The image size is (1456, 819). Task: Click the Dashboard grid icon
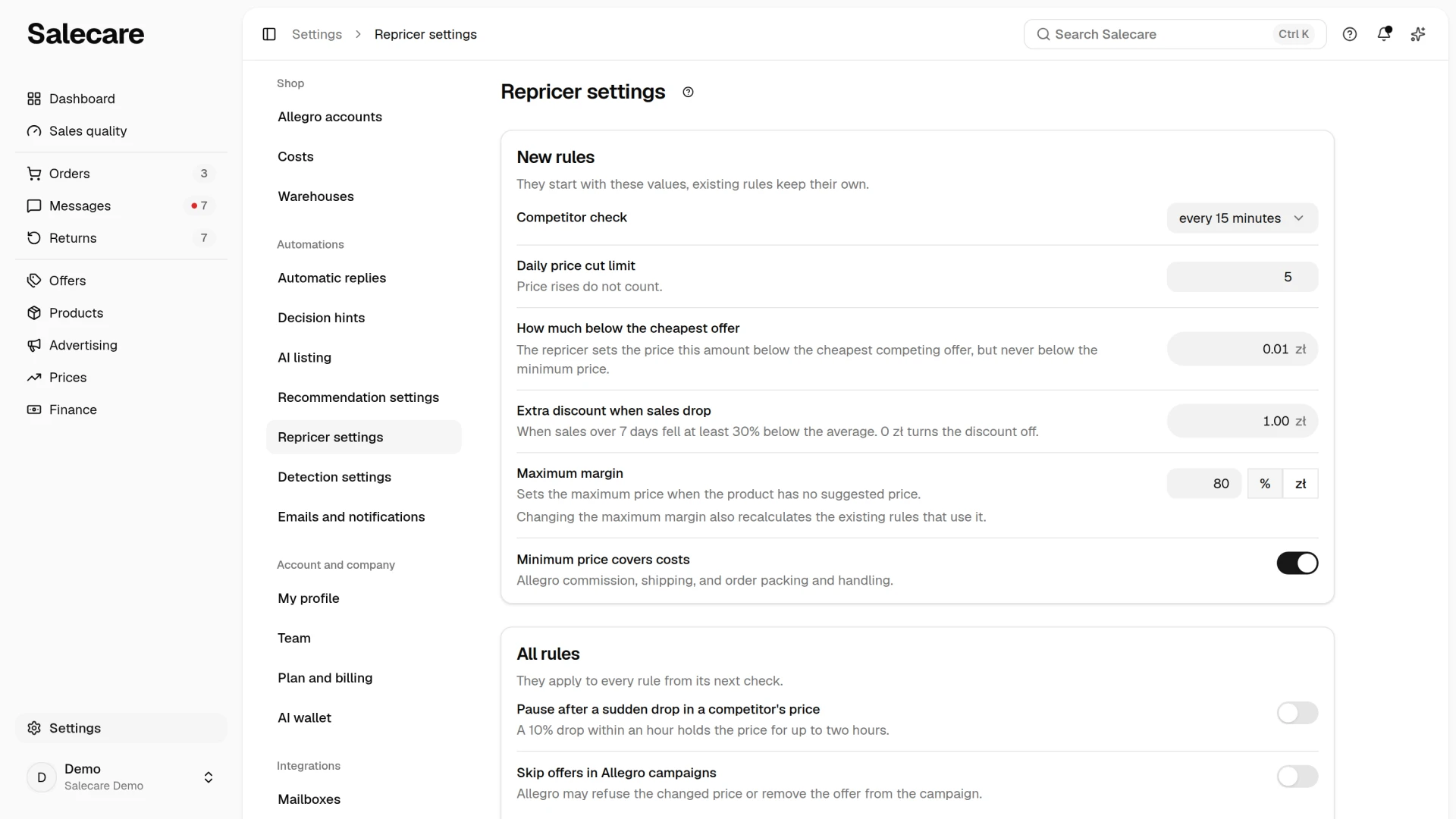pos(34,99)
